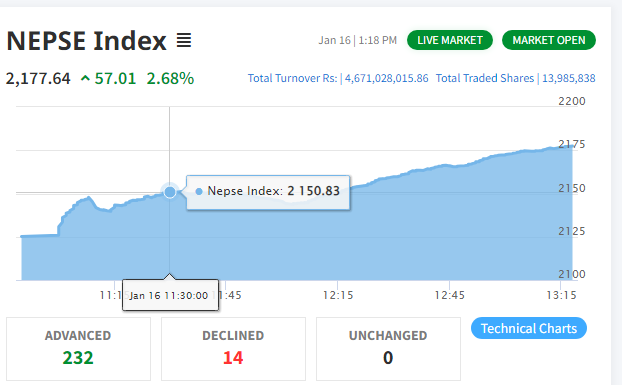The height and width of the screenshot is (385, 622).
Task: Click the 12:45 x-axis label
Action: coord(449,295)
